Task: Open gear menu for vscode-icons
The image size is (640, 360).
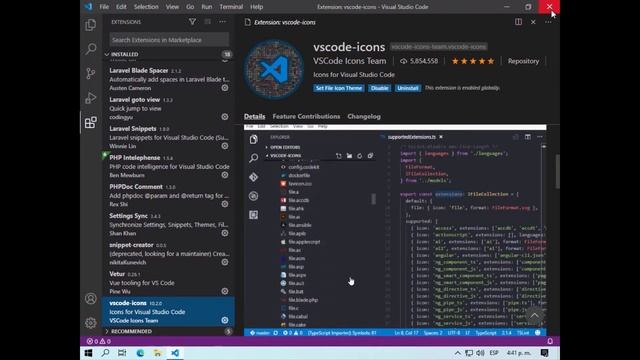Action: 225,320
